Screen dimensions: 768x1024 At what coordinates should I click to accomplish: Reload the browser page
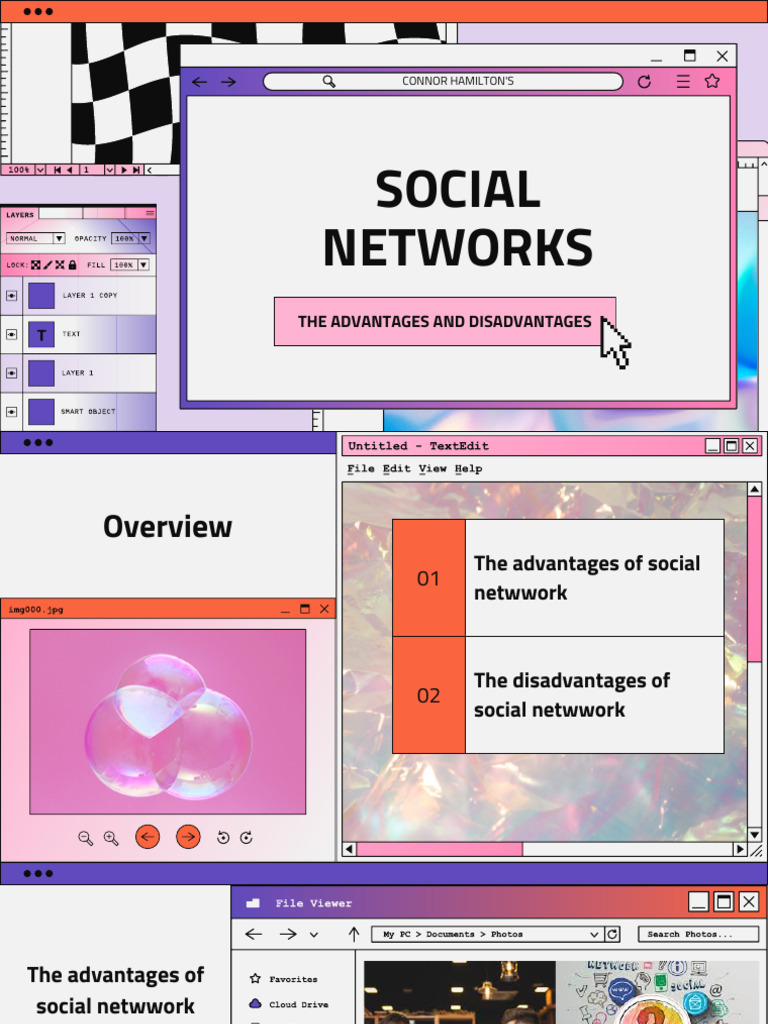point(645,82)
